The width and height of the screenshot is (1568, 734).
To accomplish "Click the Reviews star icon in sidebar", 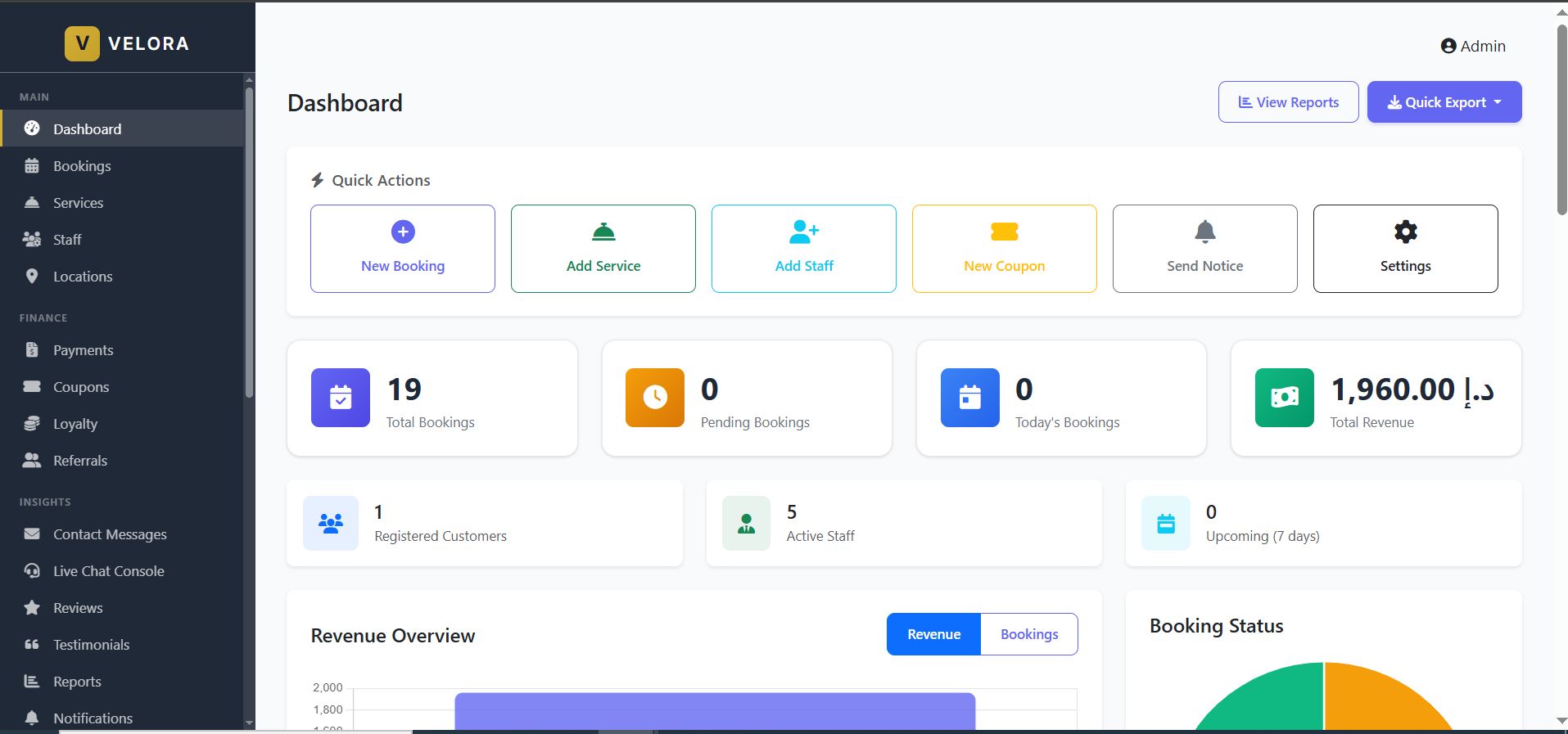I will (32, 607).
